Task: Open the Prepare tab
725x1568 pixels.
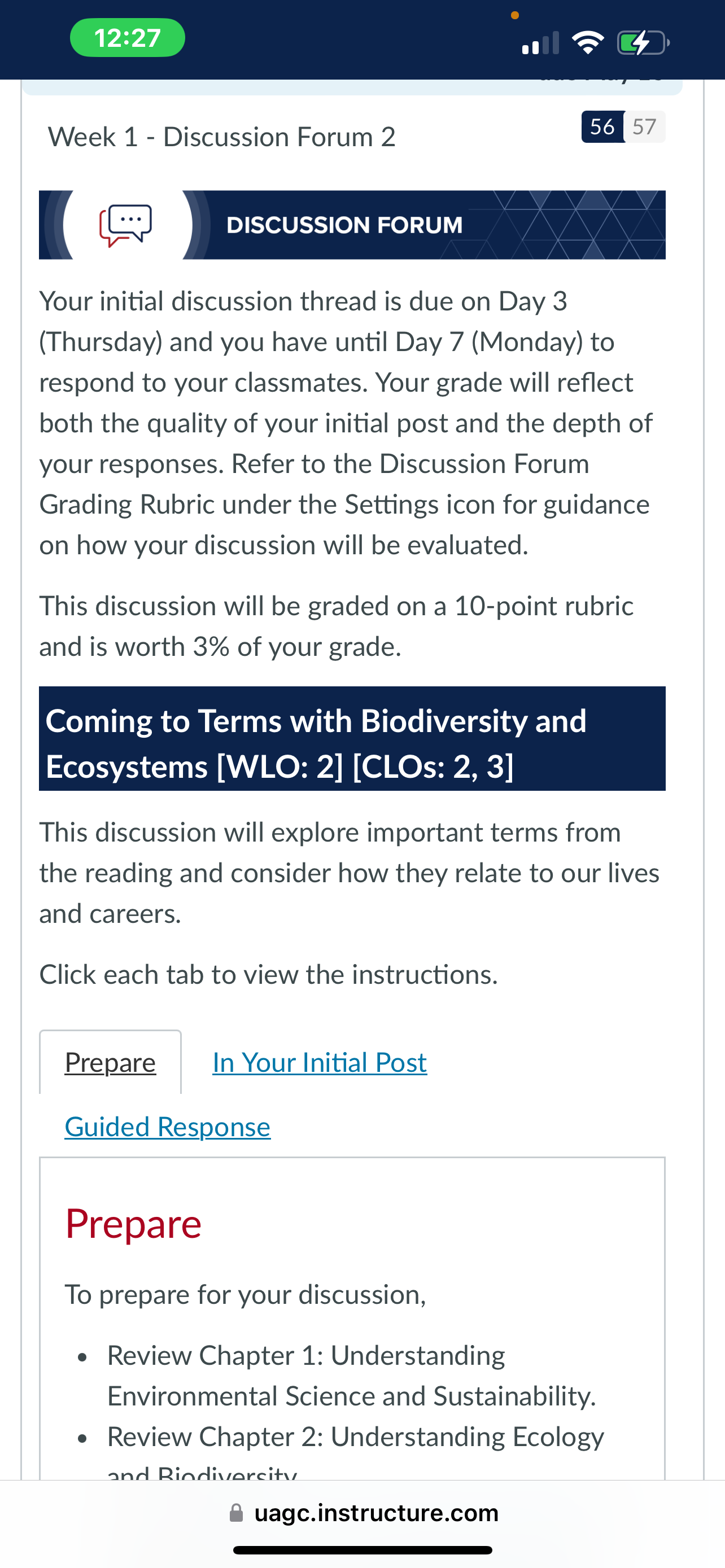Action: click(x=110, y=1062)
